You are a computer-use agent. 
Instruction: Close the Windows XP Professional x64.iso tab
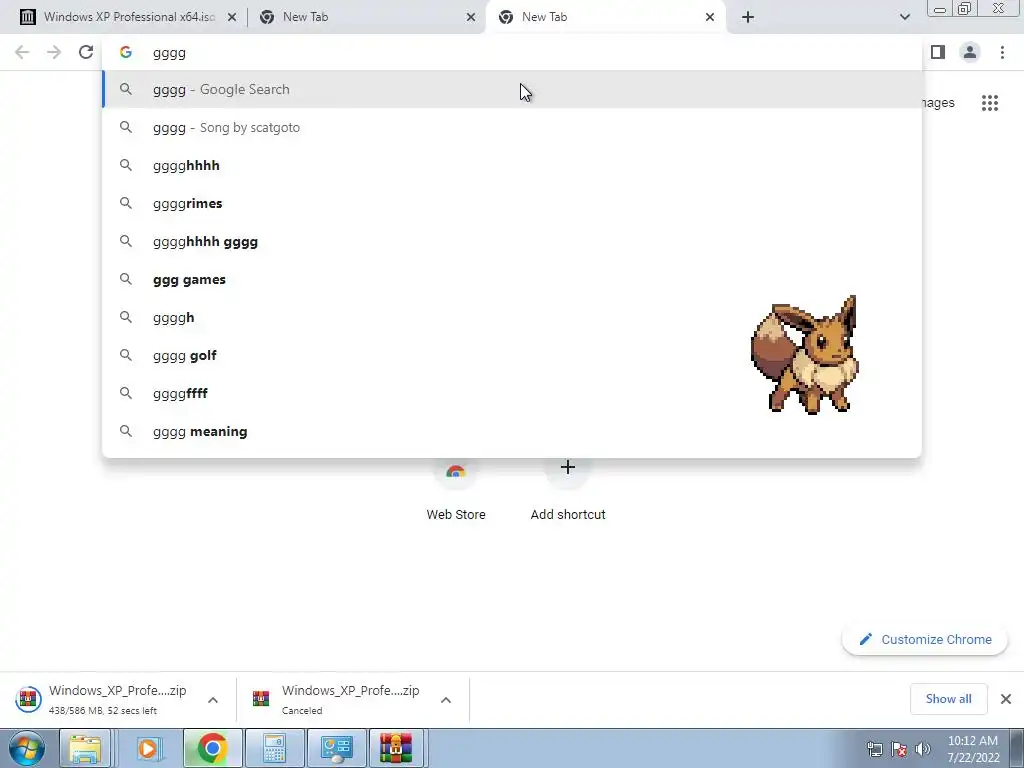click(x=232, y=17)
